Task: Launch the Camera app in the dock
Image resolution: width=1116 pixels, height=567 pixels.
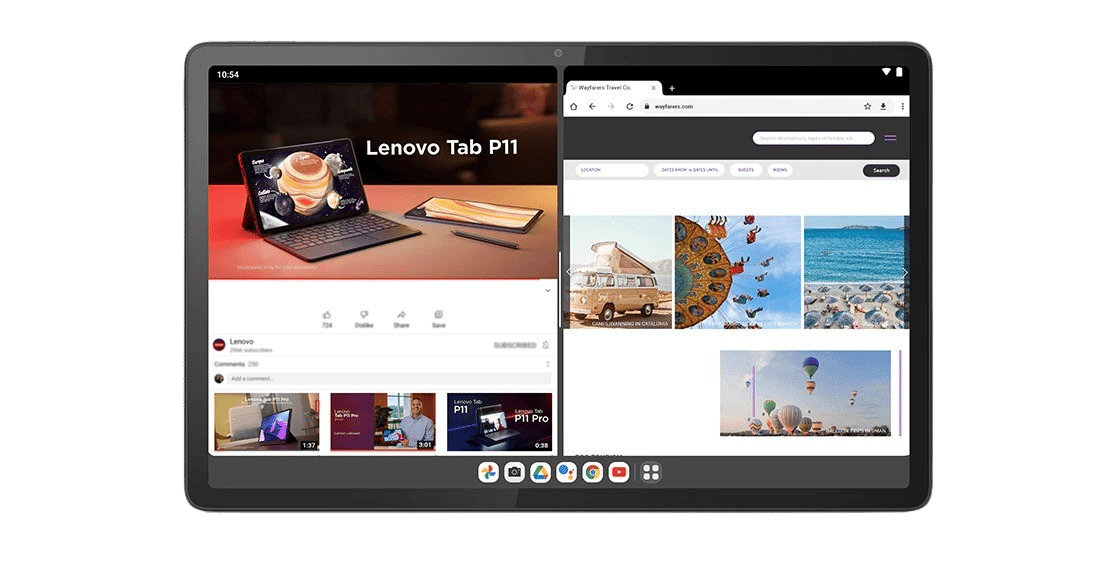Action: (515, 472)
